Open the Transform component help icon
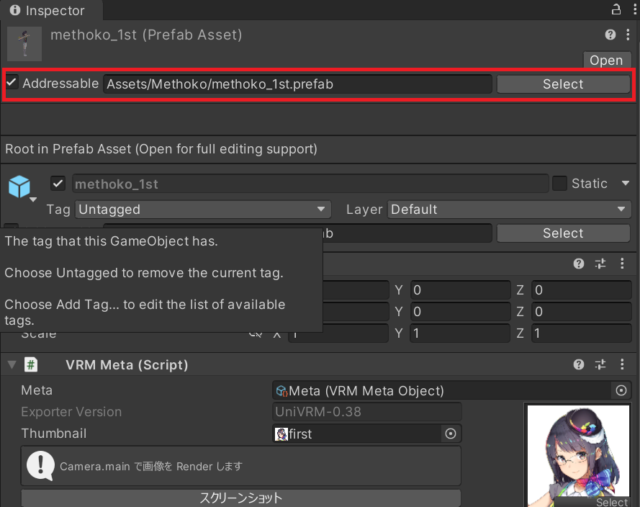The height and width of the screenshot is (507, 640). 578,264
